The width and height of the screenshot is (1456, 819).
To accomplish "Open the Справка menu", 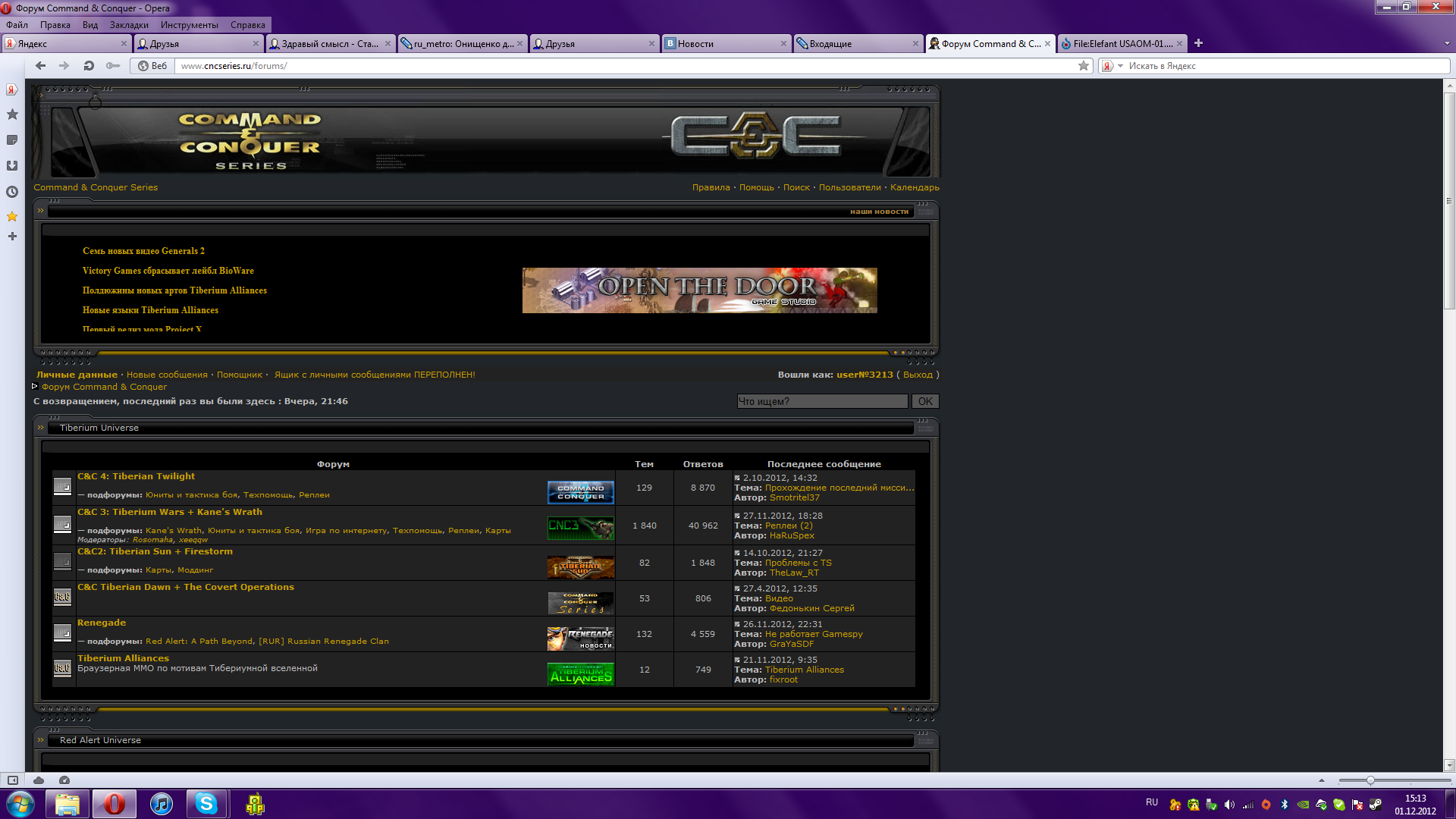I will coord(248,25).
